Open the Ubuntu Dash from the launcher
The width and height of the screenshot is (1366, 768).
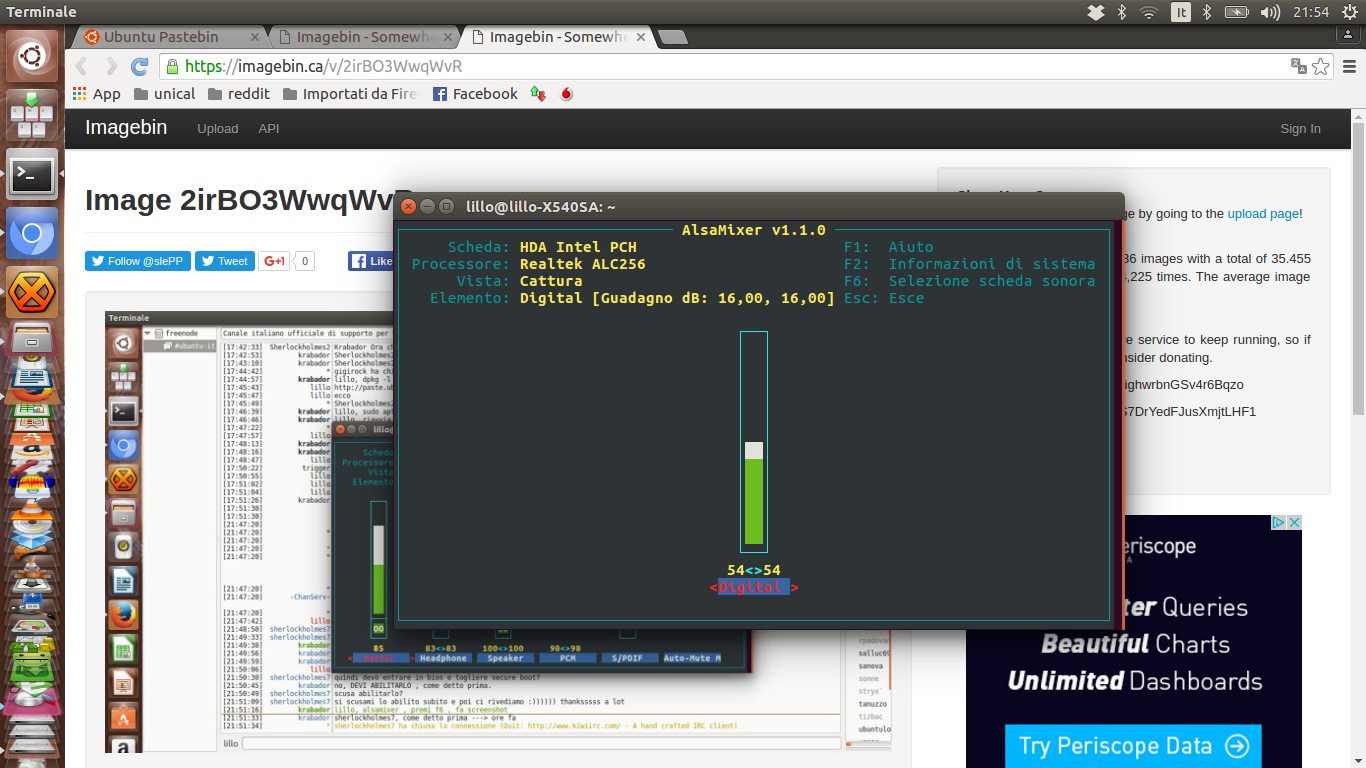click(33, 56)
